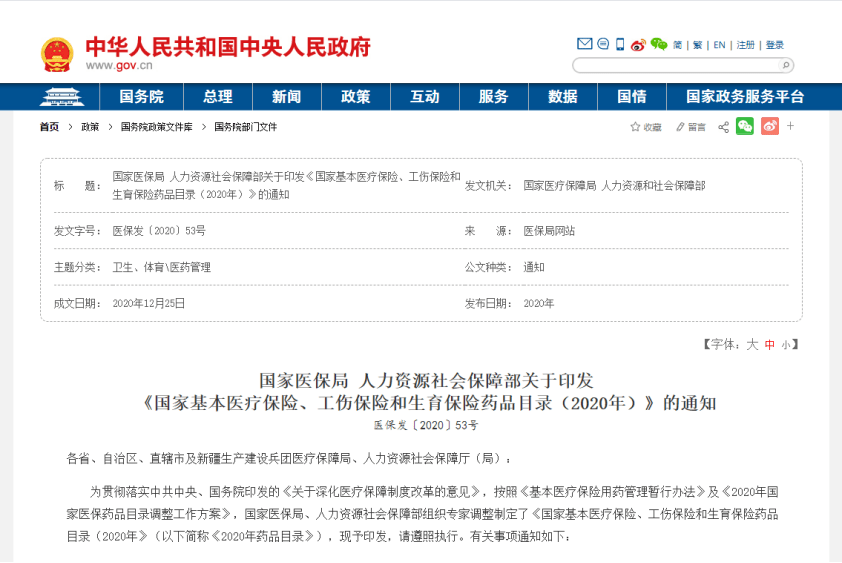Go to 国务院政策文件库 in breadcrumb
The height and width of the screenshot is (563, 842).
click(156, 127)
